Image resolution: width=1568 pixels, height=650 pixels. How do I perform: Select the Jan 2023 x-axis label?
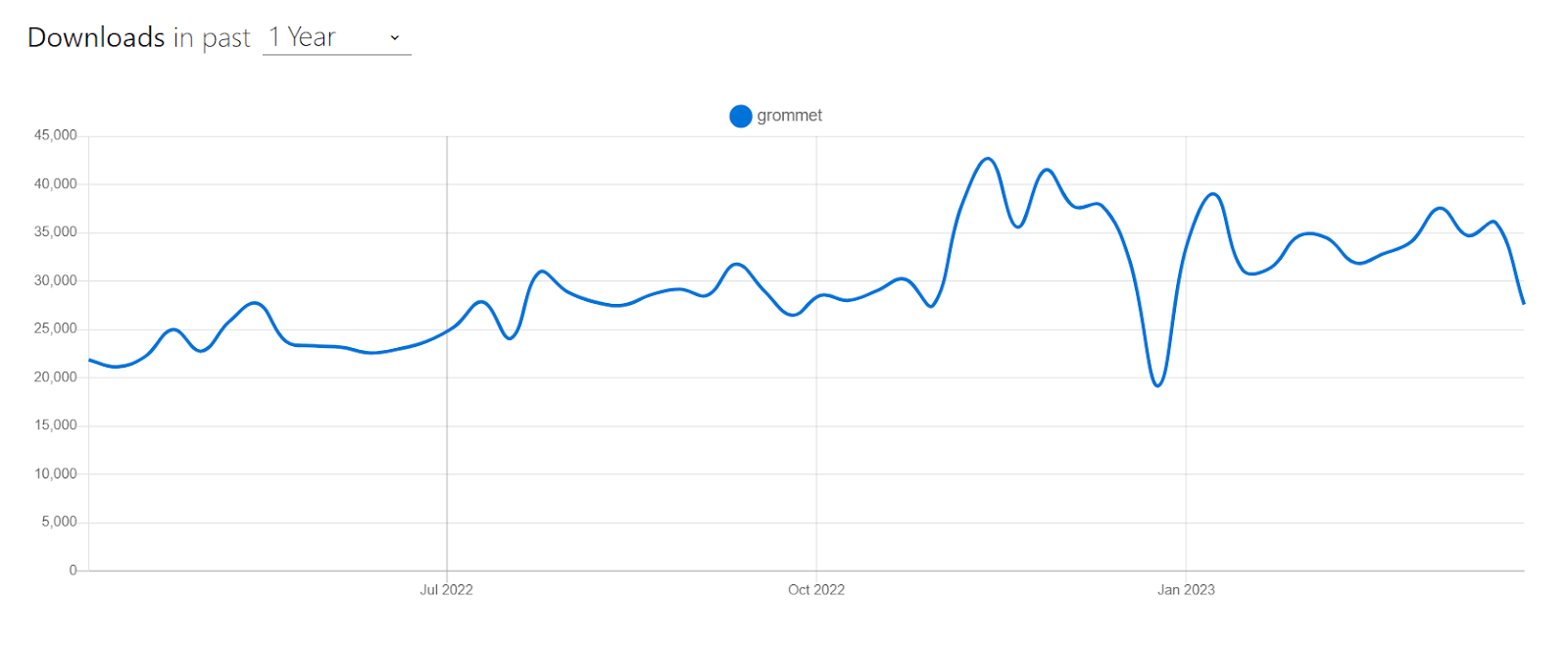[1186, 589]
